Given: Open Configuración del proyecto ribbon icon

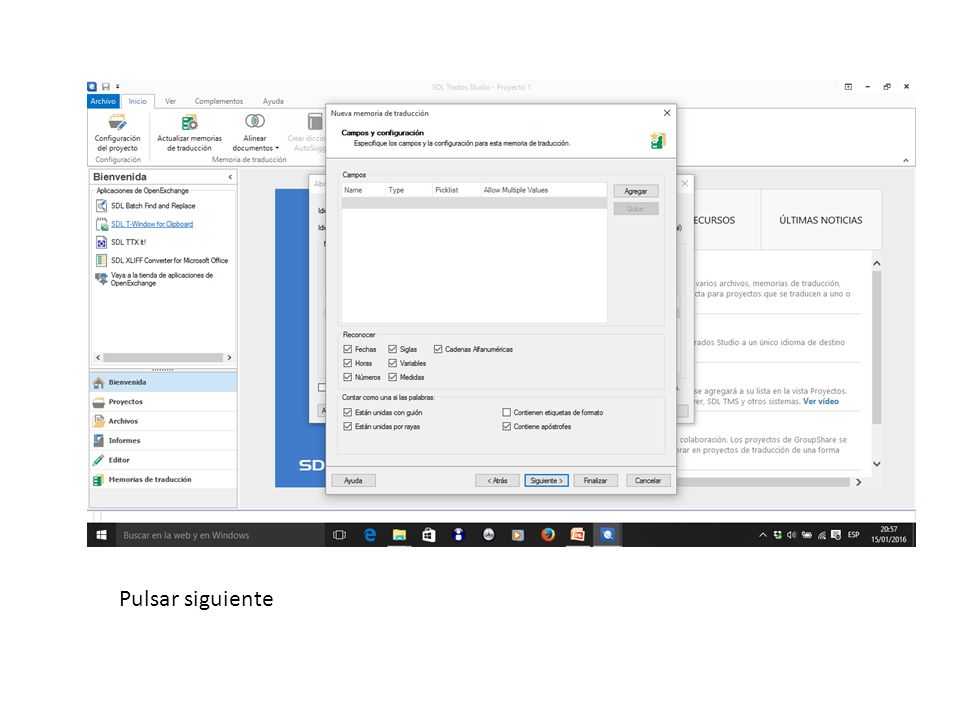Looking at the screenshot, I should click(x=118, y=132).
